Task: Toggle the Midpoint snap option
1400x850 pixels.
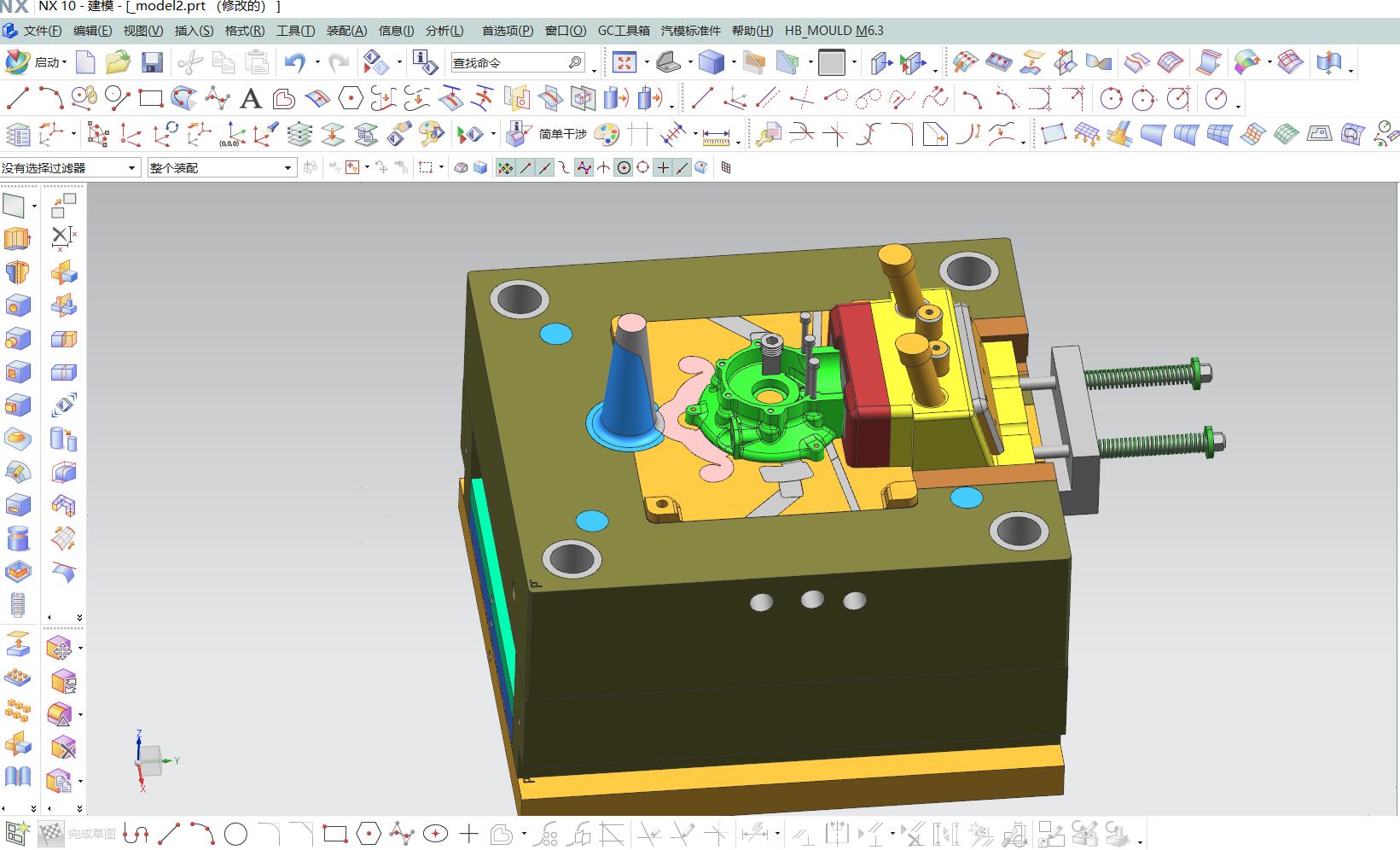Action: click(x=544, y=168)
